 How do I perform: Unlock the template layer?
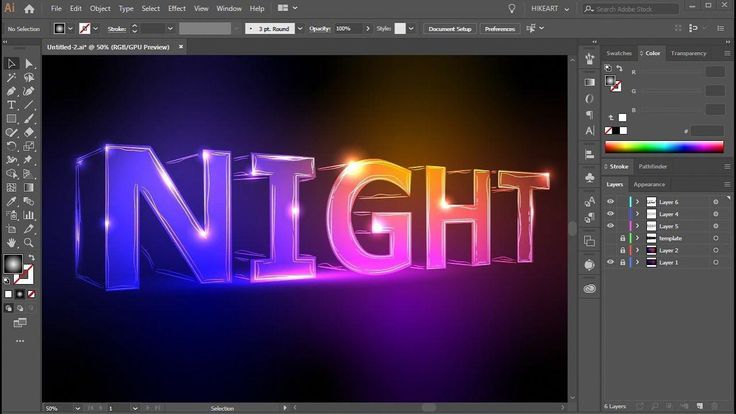click(622, 238)
